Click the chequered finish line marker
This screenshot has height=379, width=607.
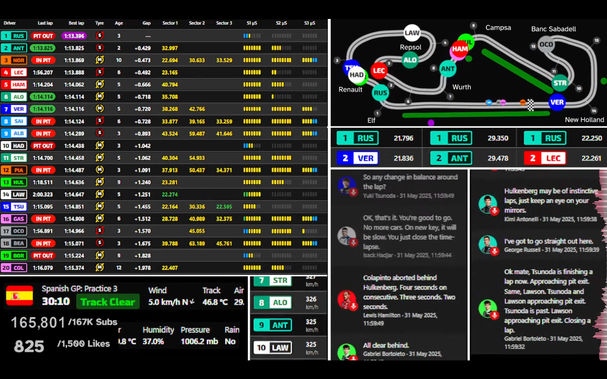pyautogui.click(x=531, y=105)
